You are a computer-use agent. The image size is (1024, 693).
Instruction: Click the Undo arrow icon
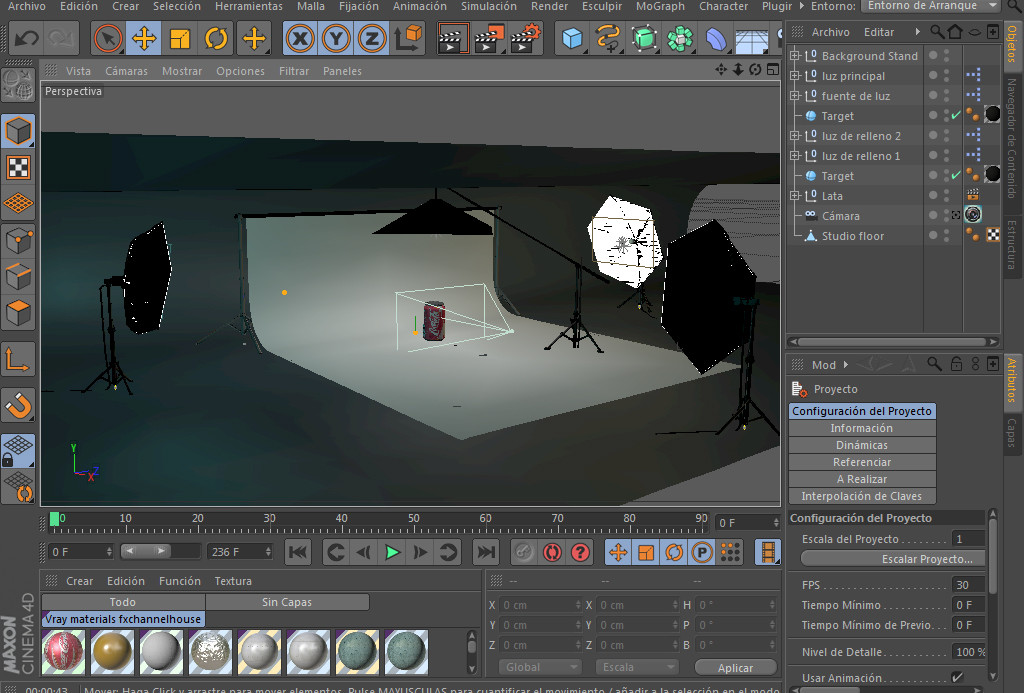[x=25, y=38]
